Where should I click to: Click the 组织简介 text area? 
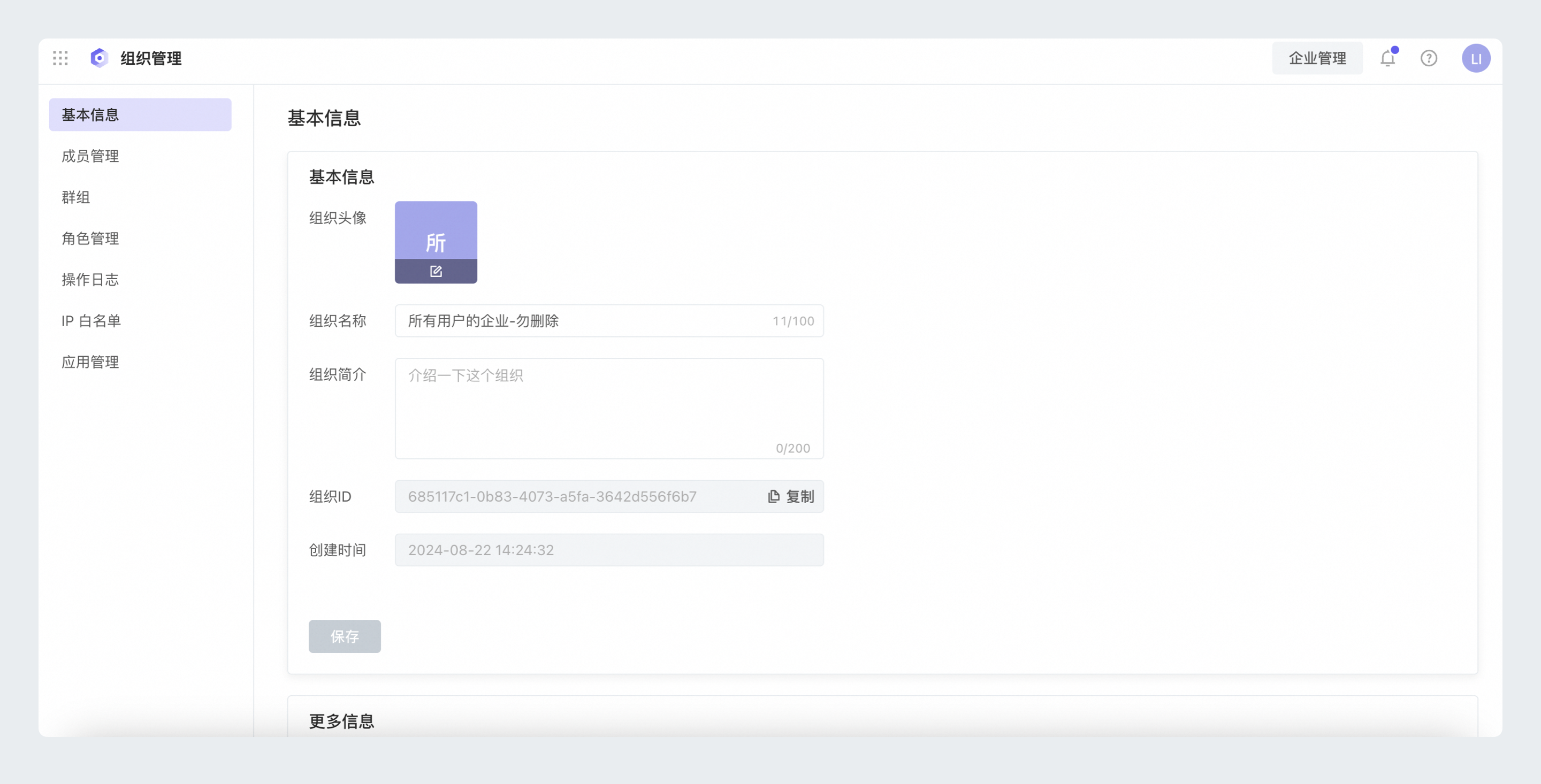point(609,409)
